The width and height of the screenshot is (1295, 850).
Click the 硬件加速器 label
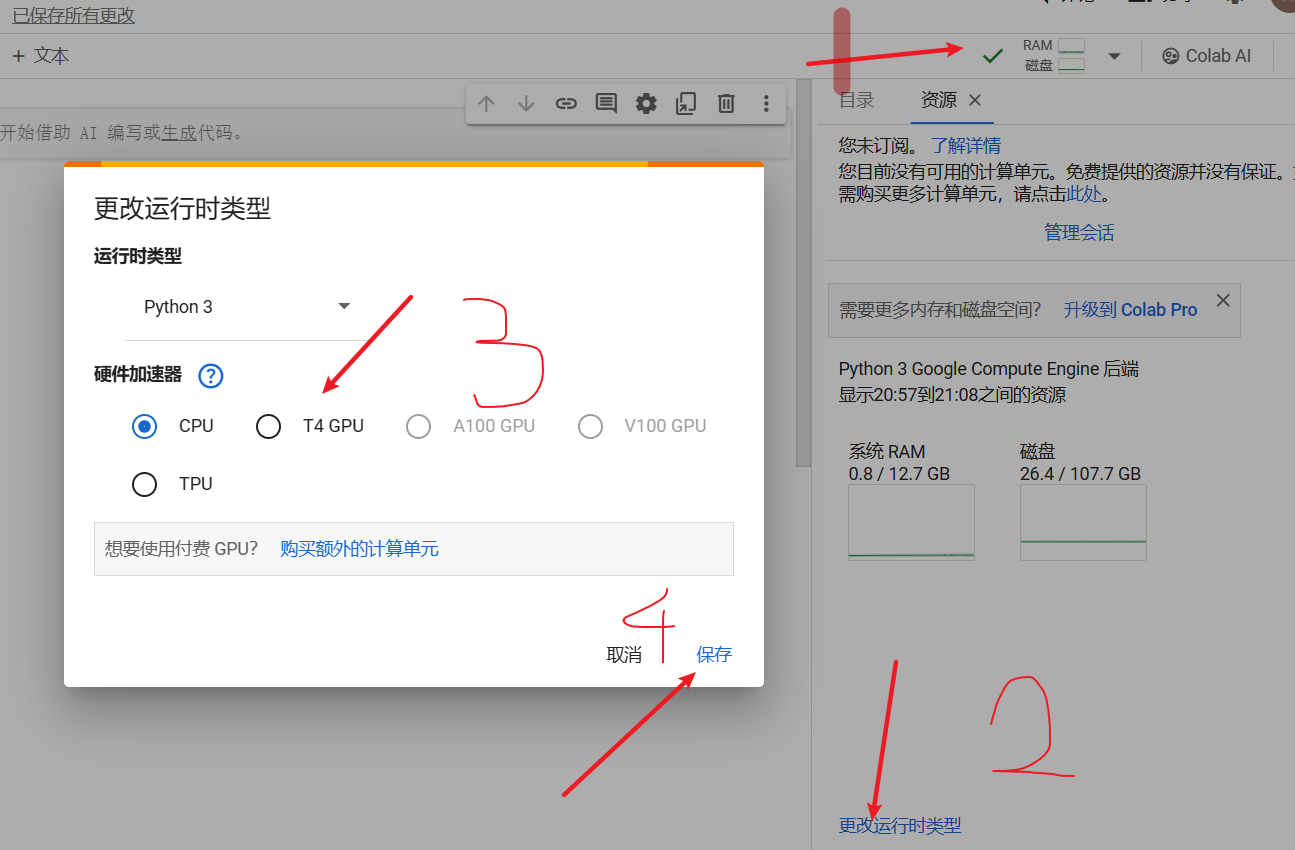(138, 375)
